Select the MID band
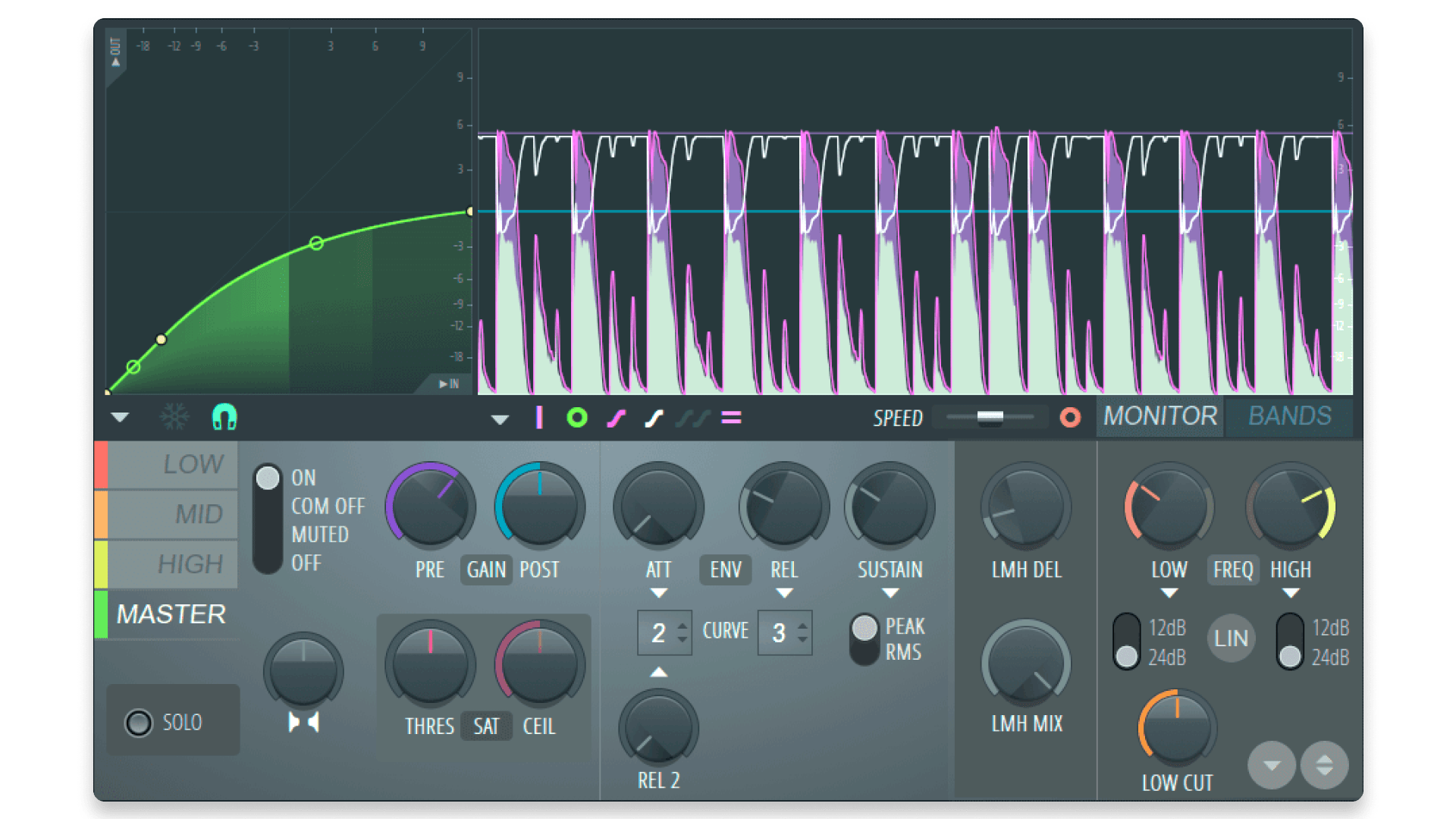 pos(166,514)
